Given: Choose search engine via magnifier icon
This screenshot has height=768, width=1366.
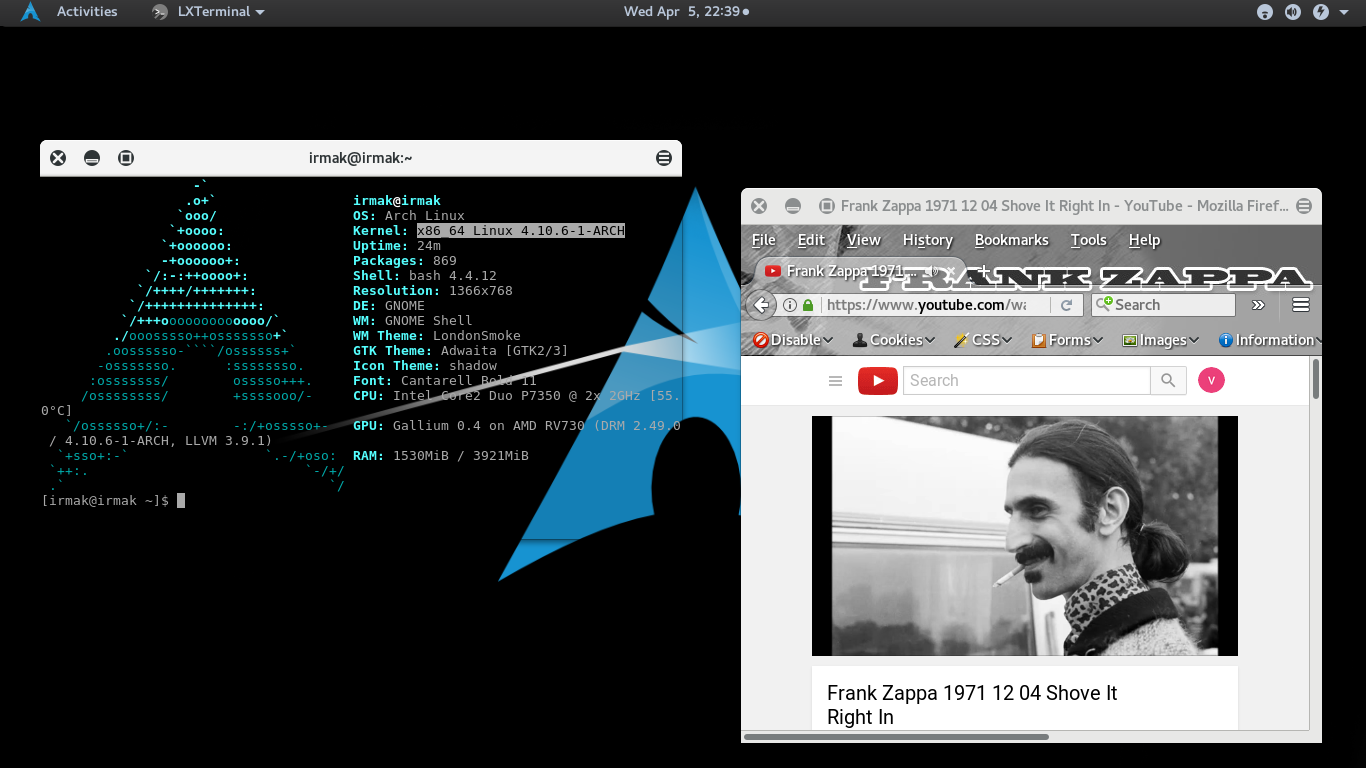Looking at the screenshot, I should 1104,304.
